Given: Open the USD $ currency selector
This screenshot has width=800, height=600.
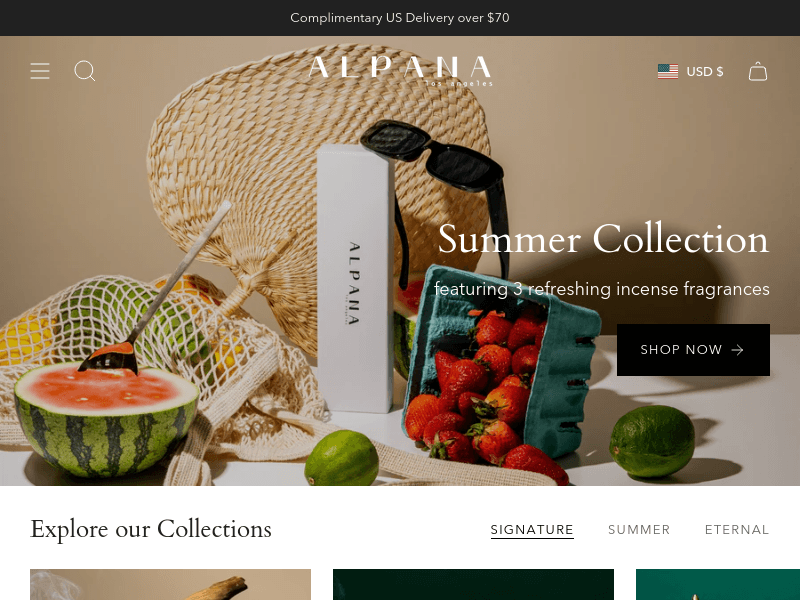Looking at the screenshot, I should [x=690, y=71].
